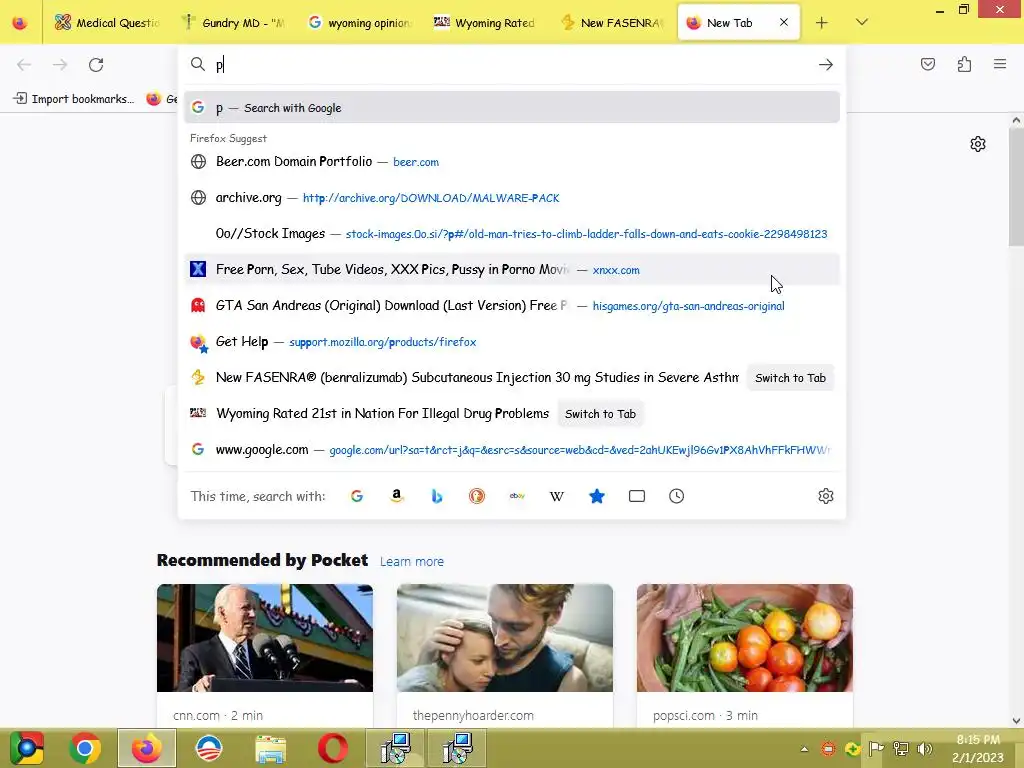Select the archive.org suggestion

tap(512, 198)
